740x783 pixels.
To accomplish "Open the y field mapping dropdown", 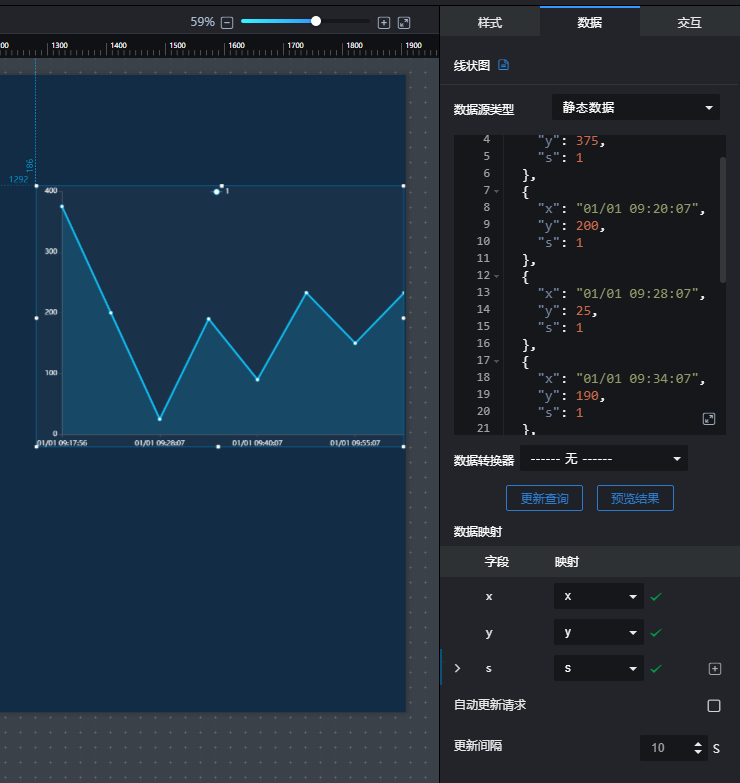I will point(598,632).
